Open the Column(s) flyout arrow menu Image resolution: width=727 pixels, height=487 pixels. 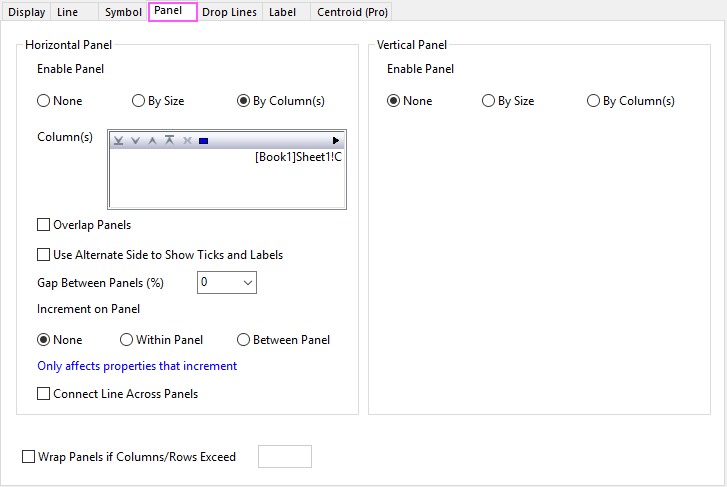click(x=336, y=141)
